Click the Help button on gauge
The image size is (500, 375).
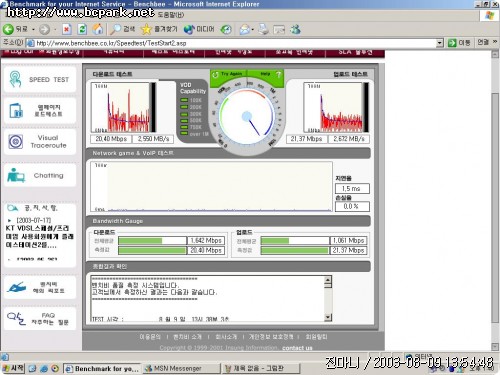pos(266,74)
